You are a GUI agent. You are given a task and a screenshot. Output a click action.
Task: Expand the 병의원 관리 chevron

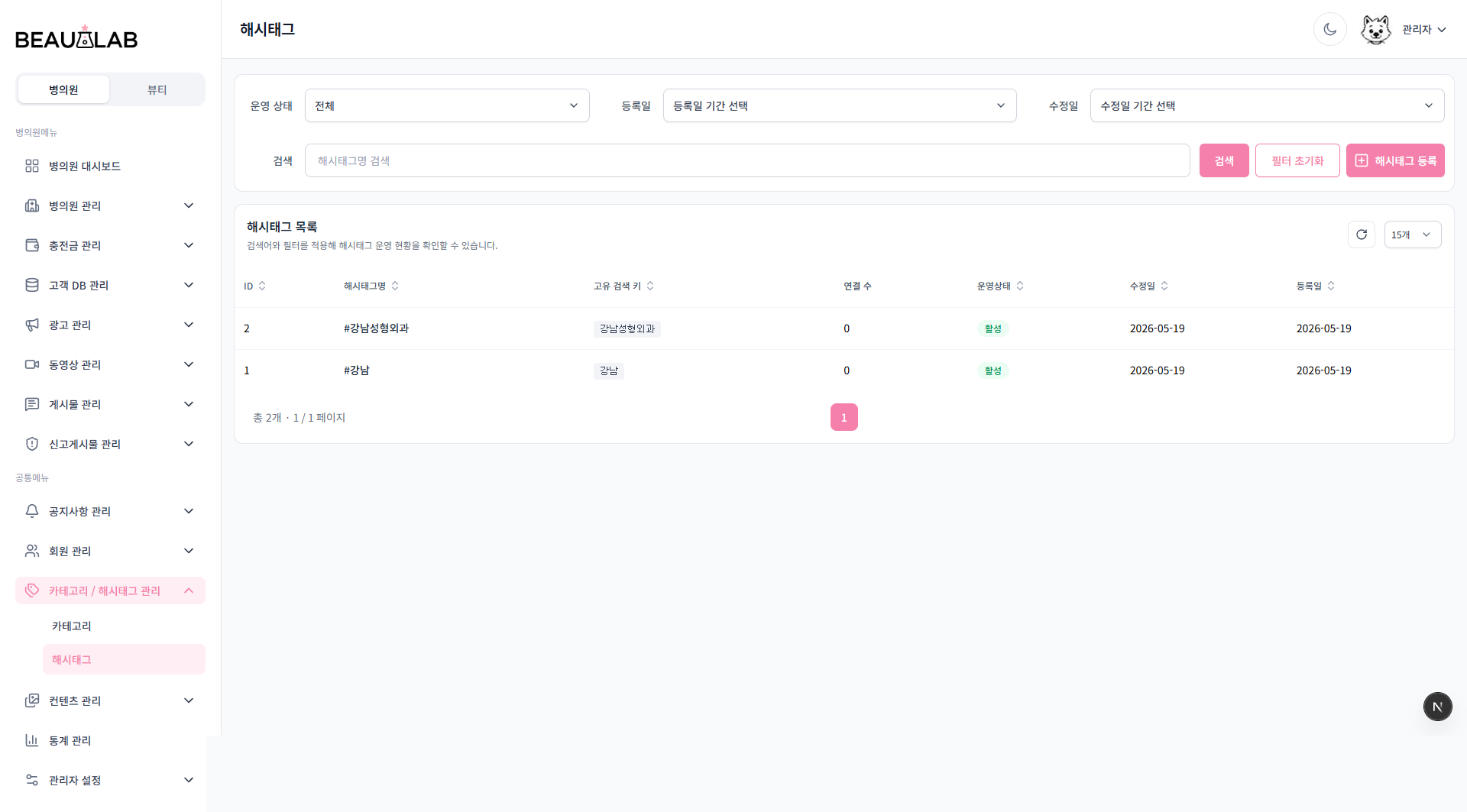(189, 205)
